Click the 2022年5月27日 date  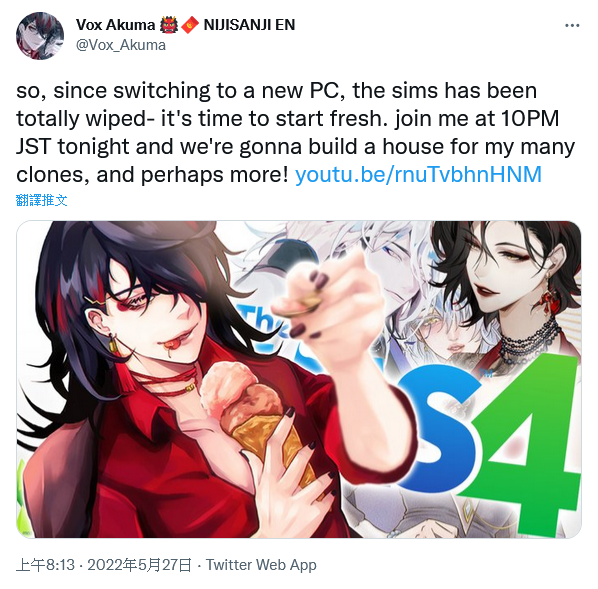(139, 565)
